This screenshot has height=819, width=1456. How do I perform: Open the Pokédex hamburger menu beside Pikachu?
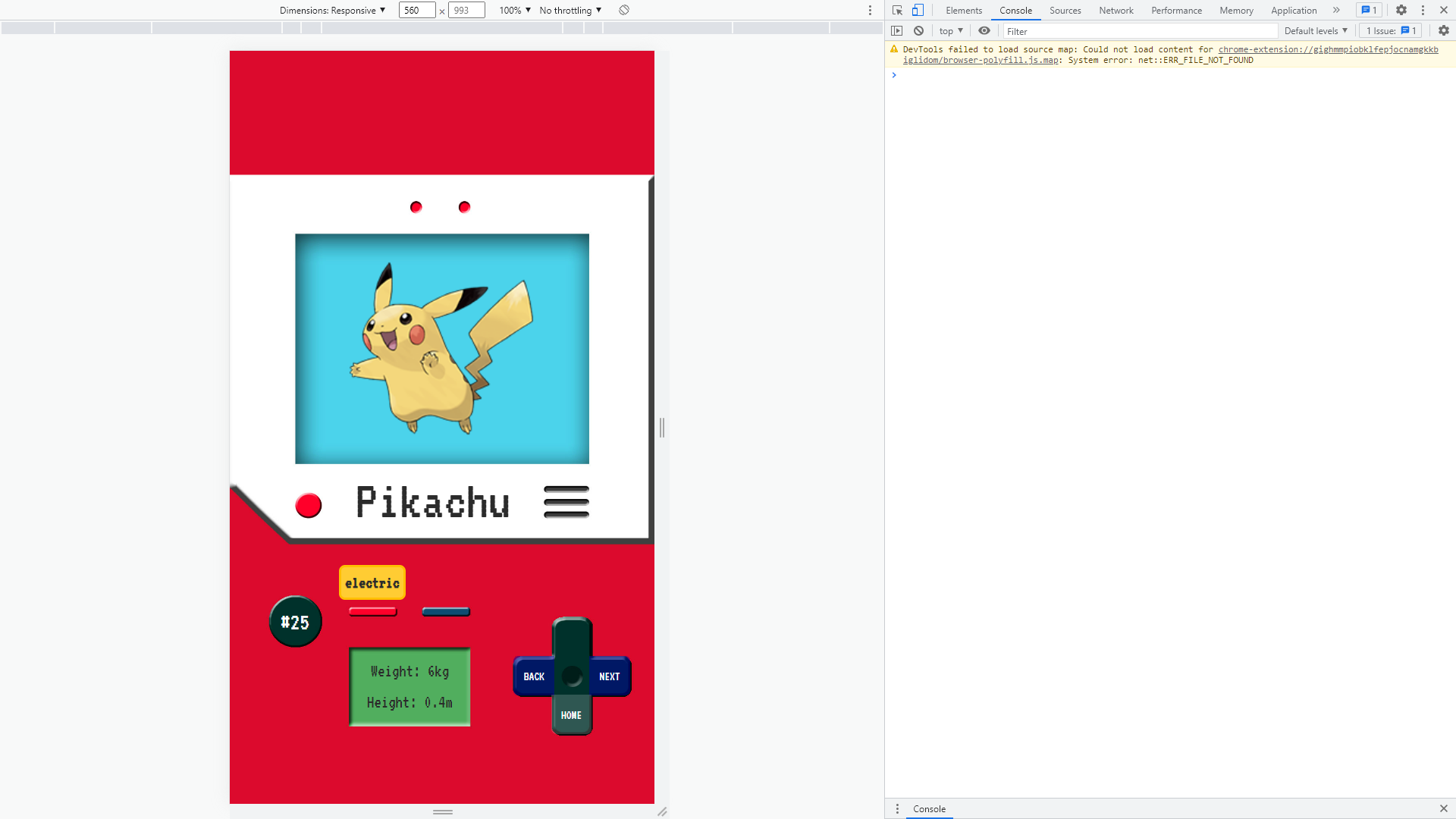(566, 502)
